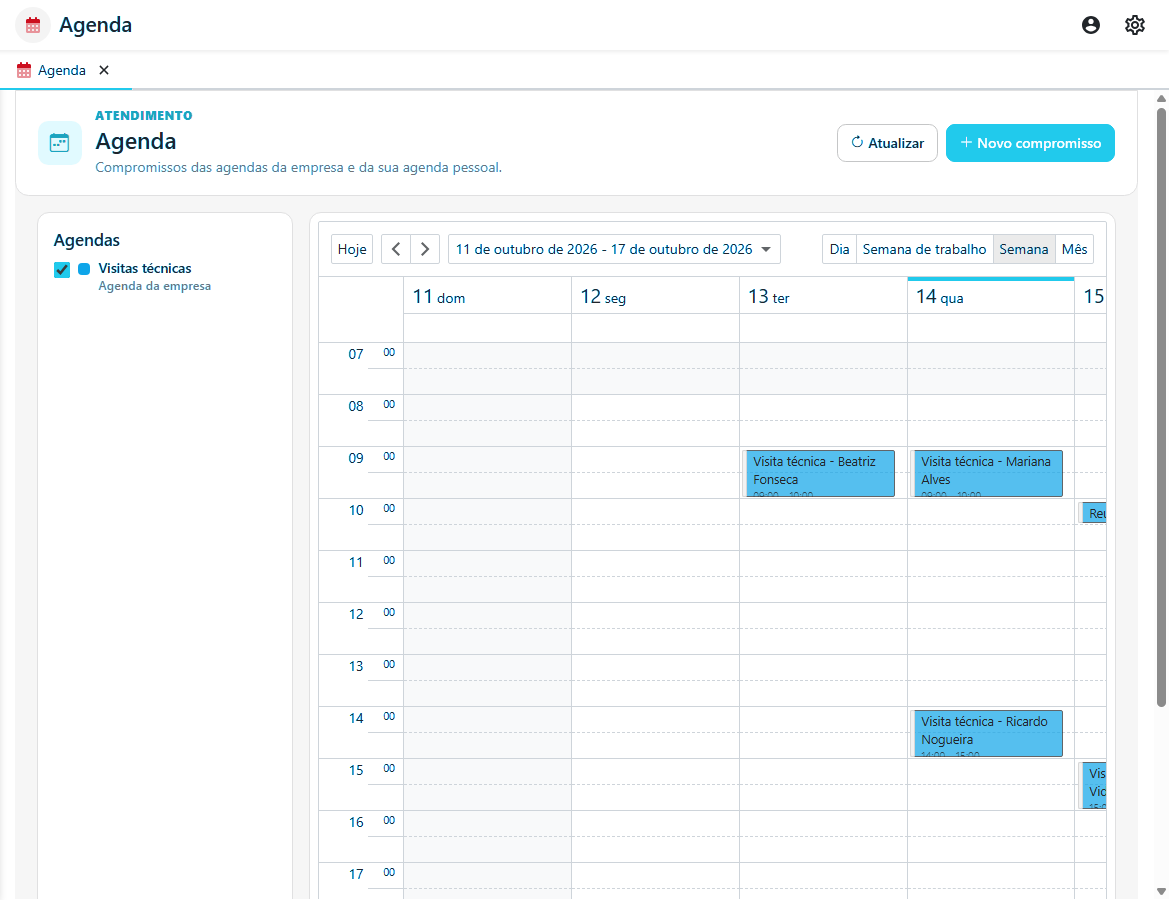
Task: Click the Visitas técnicas agenda label
Action: point(145,268)
